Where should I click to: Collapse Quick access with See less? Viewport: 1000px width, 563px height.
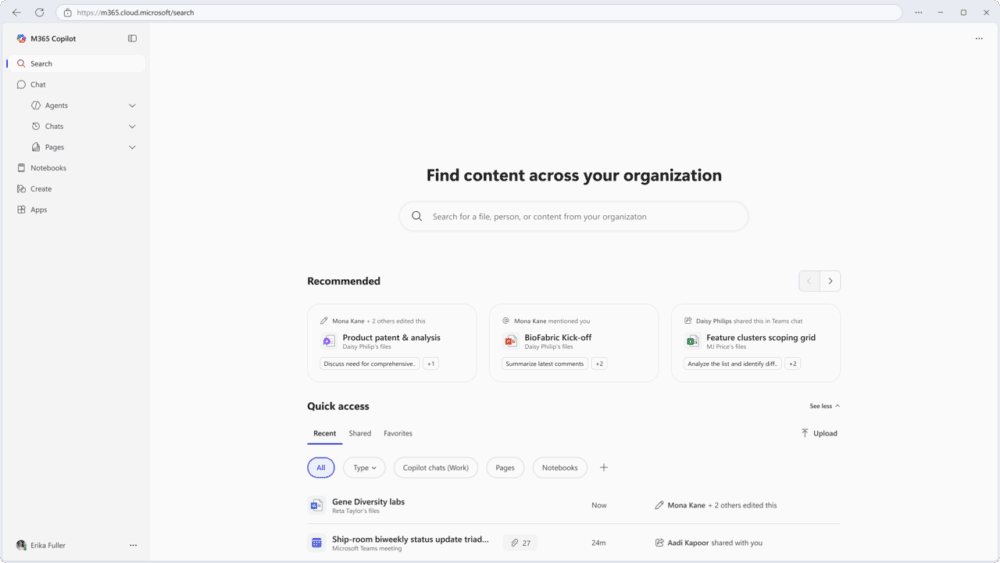825,406
